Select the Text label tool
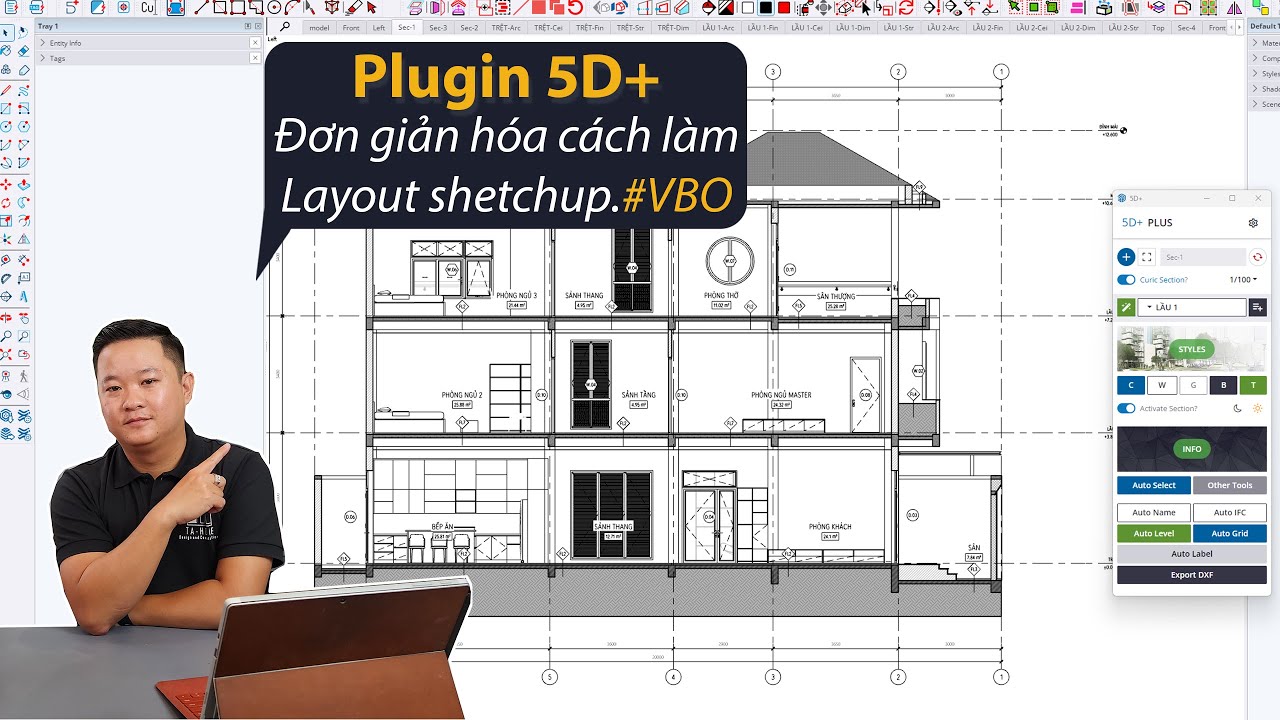 click(23, 277)
